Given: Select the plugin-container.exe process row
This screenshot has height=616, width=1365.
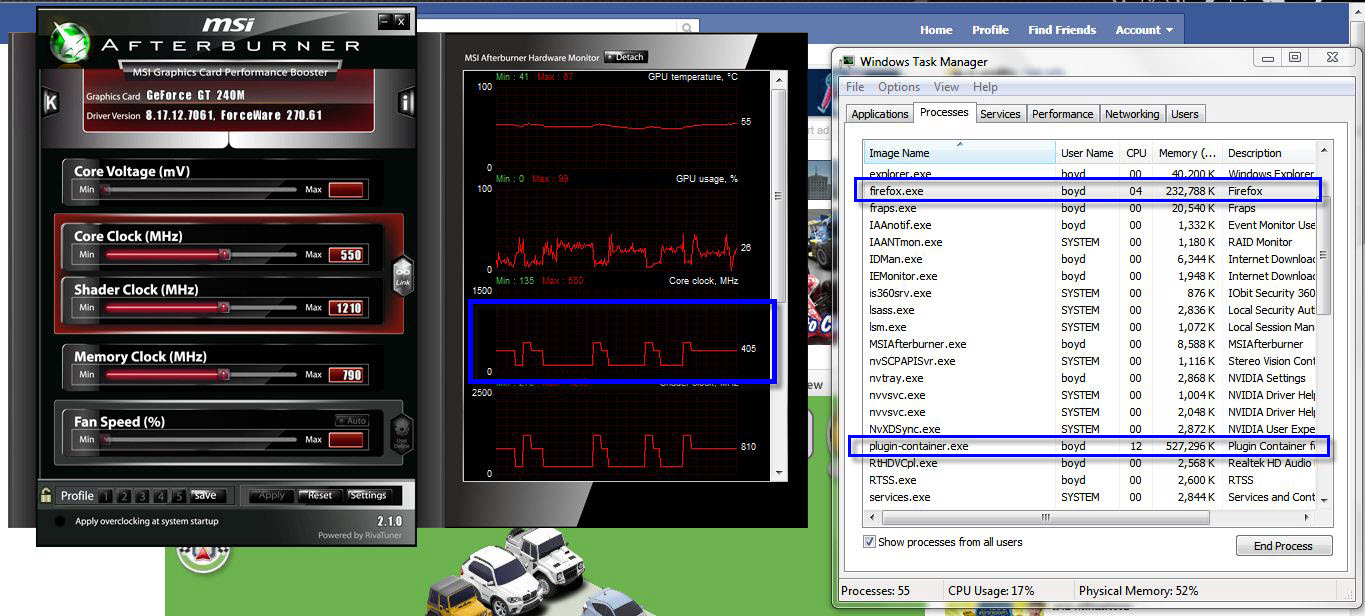Looking at the screenshot, I should (1091, 446).
